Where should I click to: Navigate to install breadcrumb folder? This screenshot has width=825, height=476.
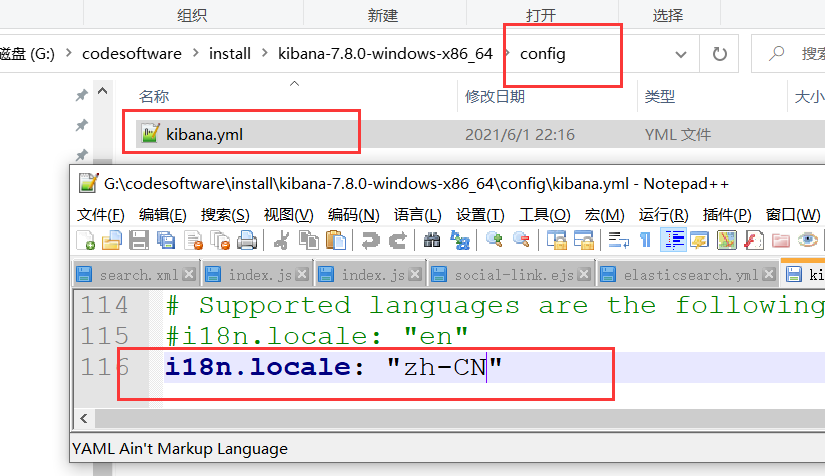[229, 54]
